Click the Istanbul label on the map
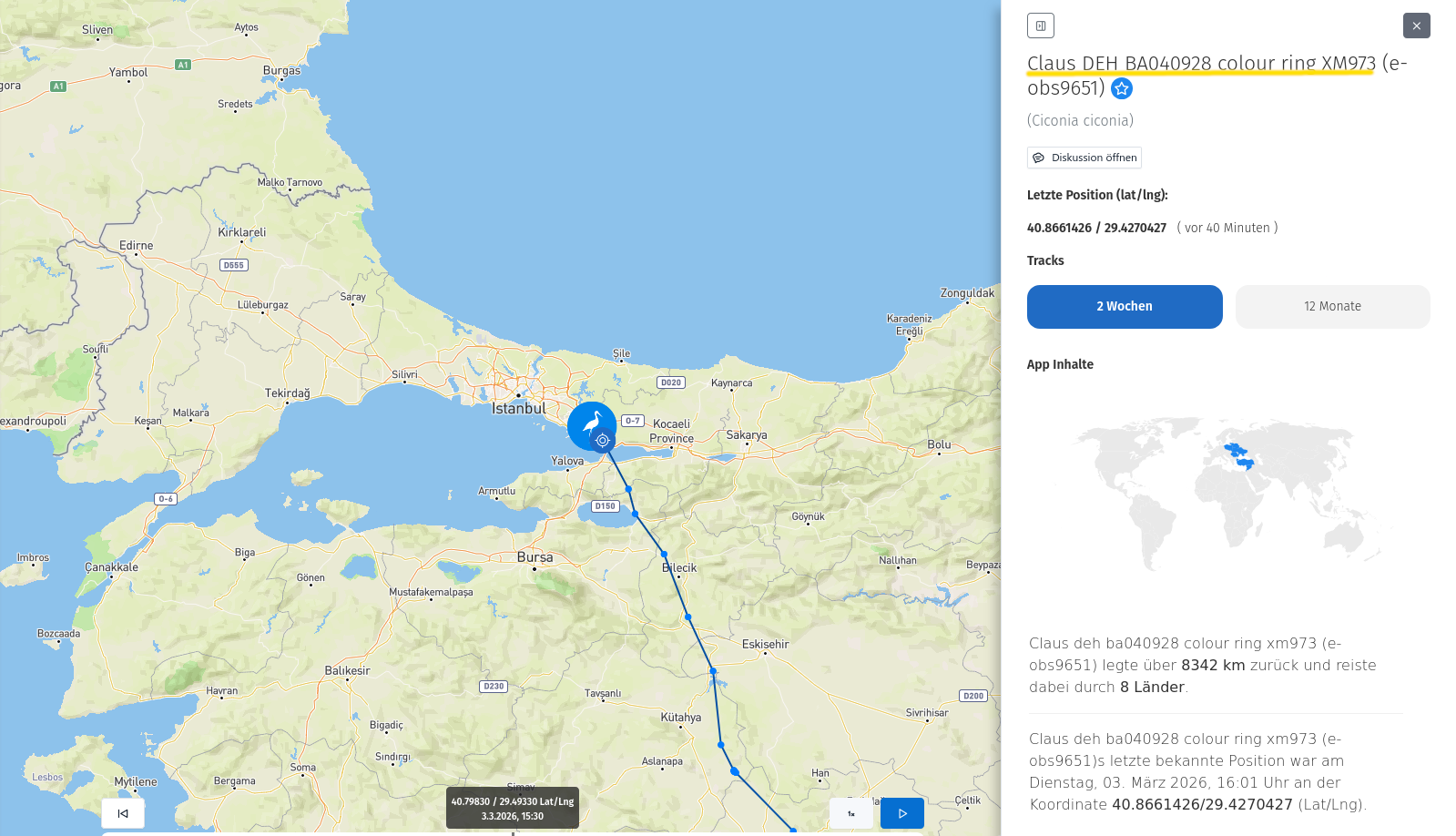This screenshot has height=836, width=1456. pyautogui.click(x=519, y=409)
